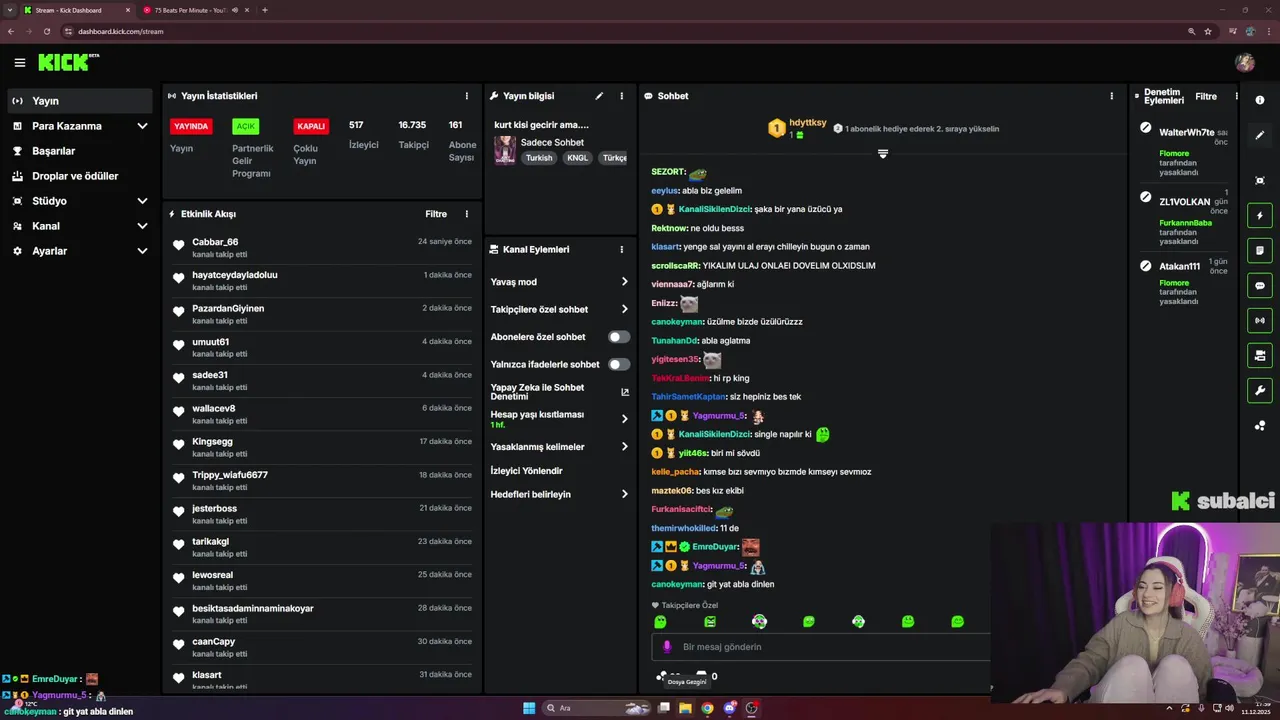Select the angry green emote in emote row

click(x=710, y=621)
